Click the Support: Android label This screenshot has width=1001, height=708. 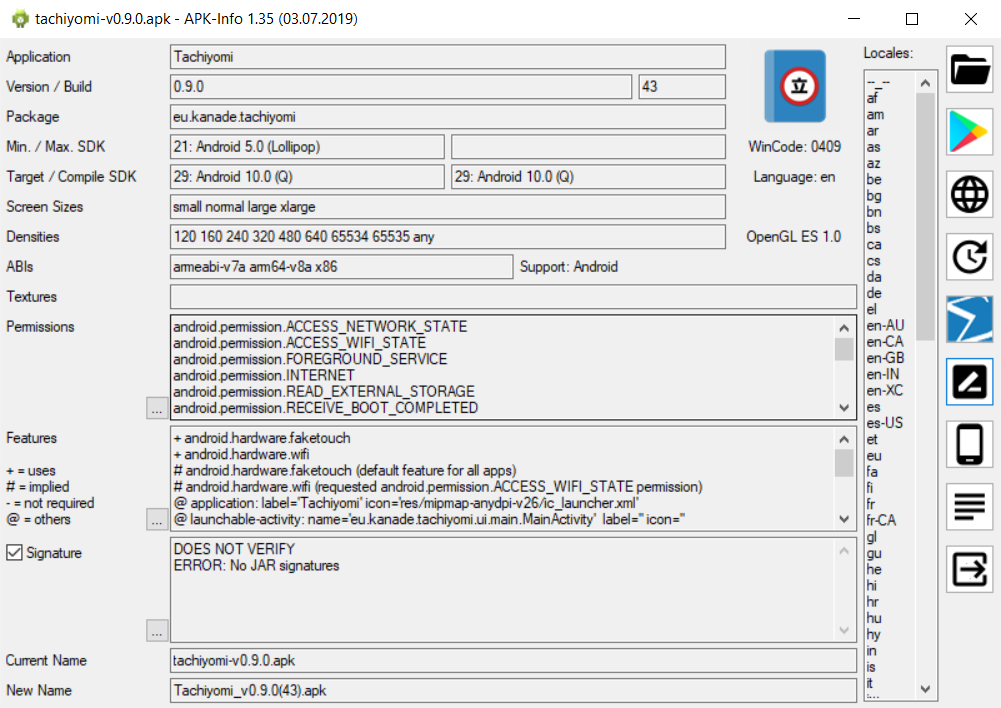point(568,267)
